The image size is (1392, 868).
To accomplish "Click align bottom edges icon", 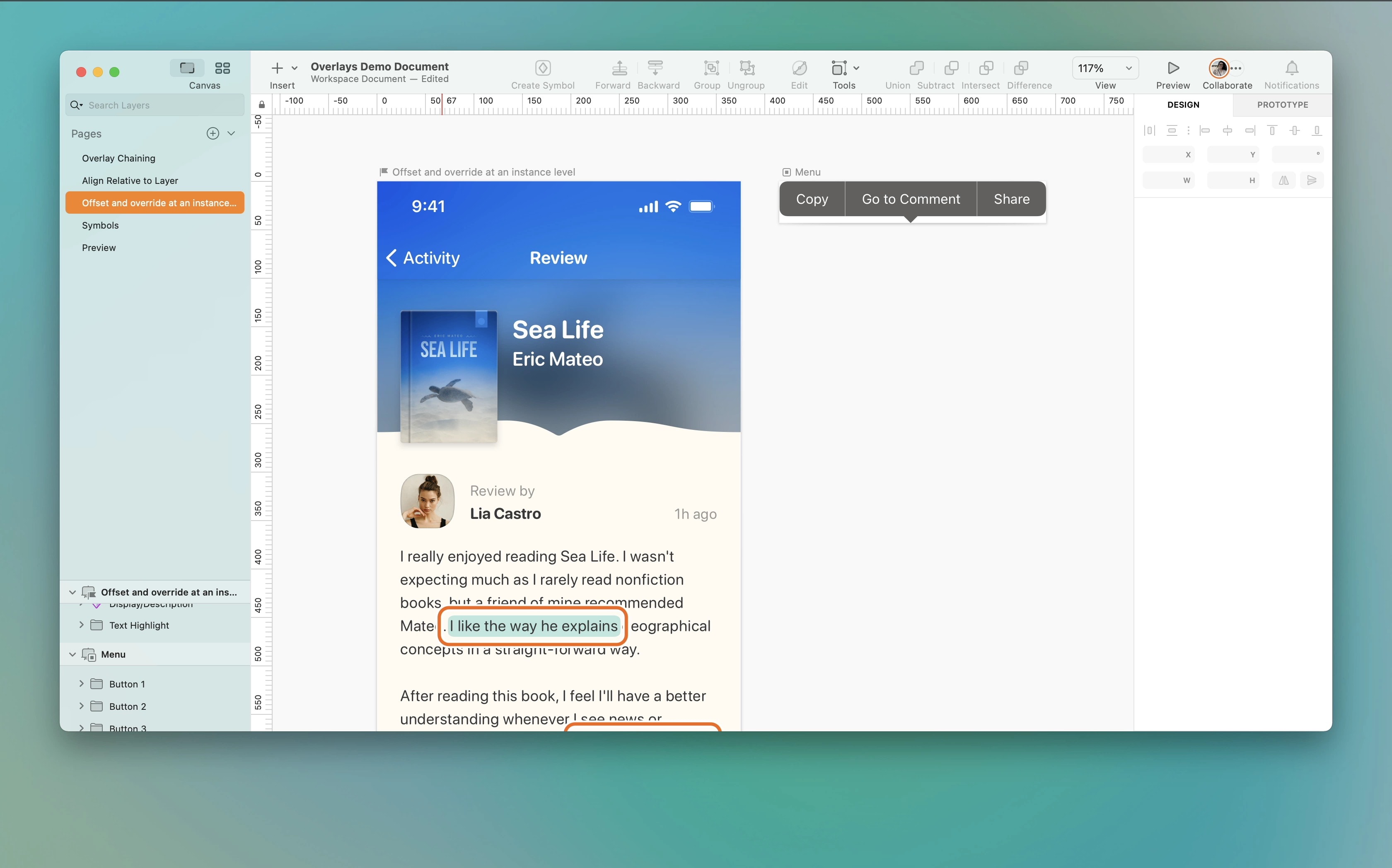I will pyautogui.click(x=1317, y=131).
